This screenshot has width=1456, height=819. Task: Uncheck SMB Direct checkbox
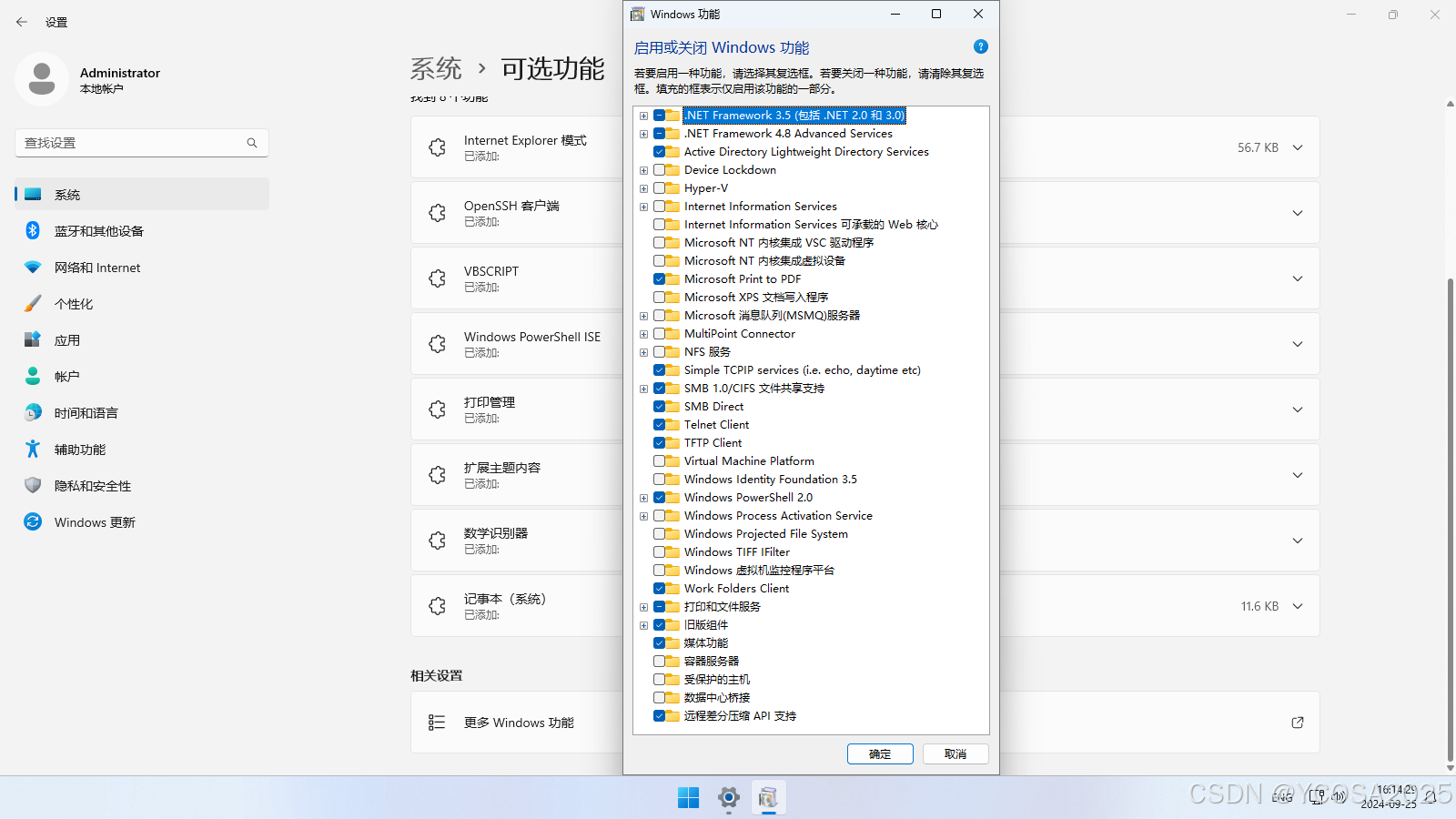click(659, 407)
